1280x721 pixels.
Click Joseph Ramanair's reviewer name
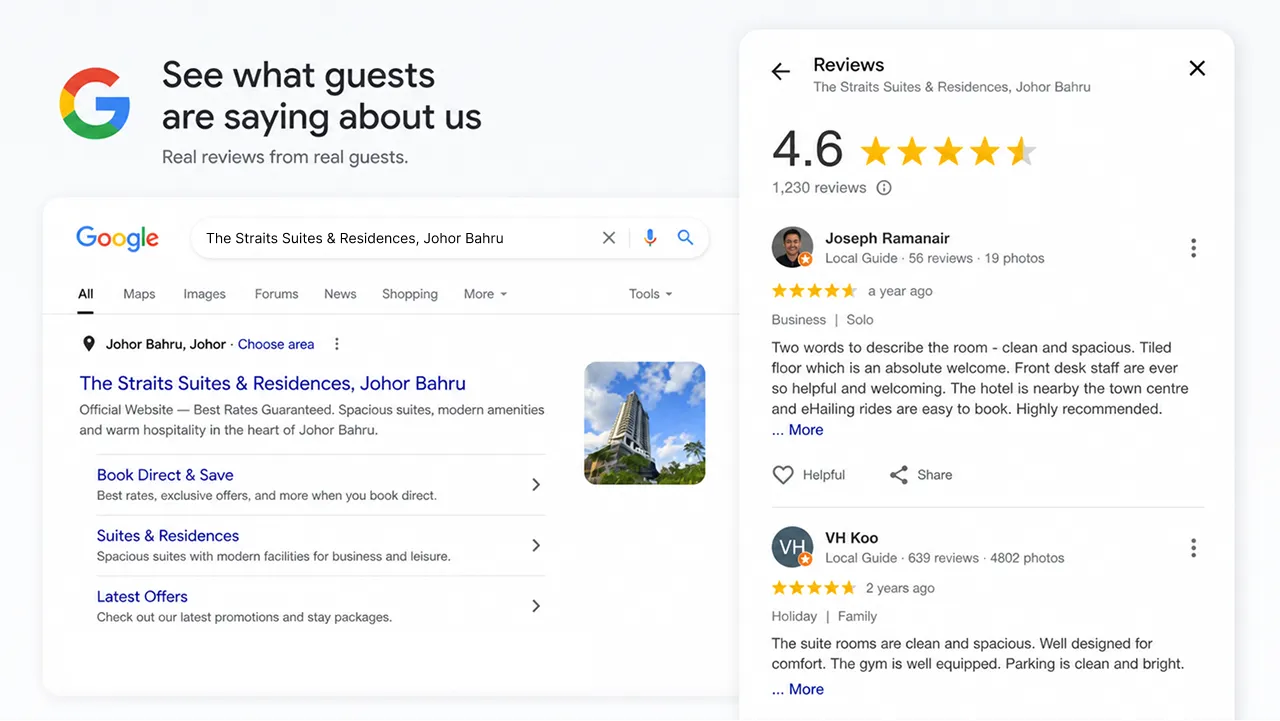click(x=887, y=238)
